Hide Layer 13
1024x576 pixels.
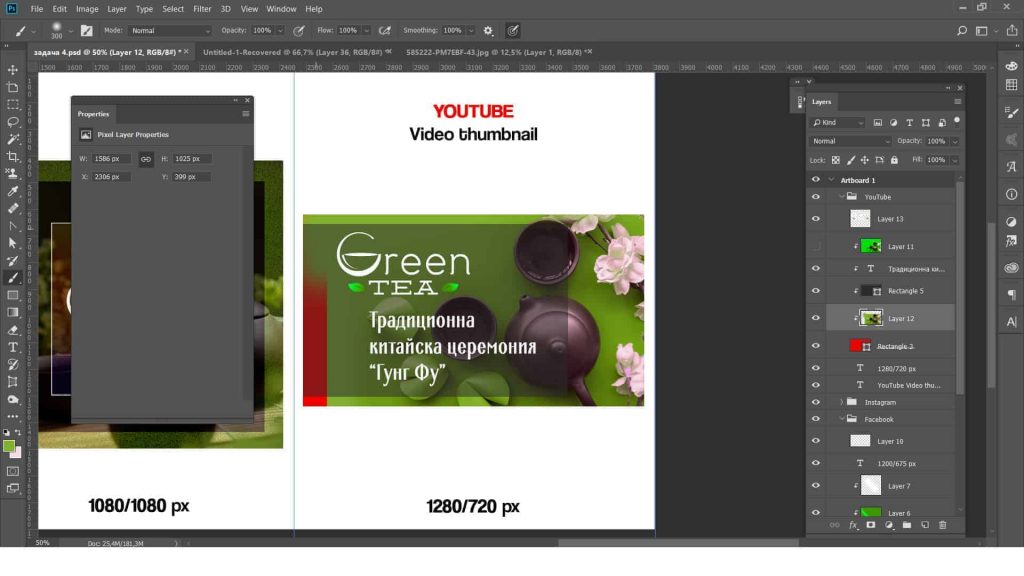(x=816, y=219)
